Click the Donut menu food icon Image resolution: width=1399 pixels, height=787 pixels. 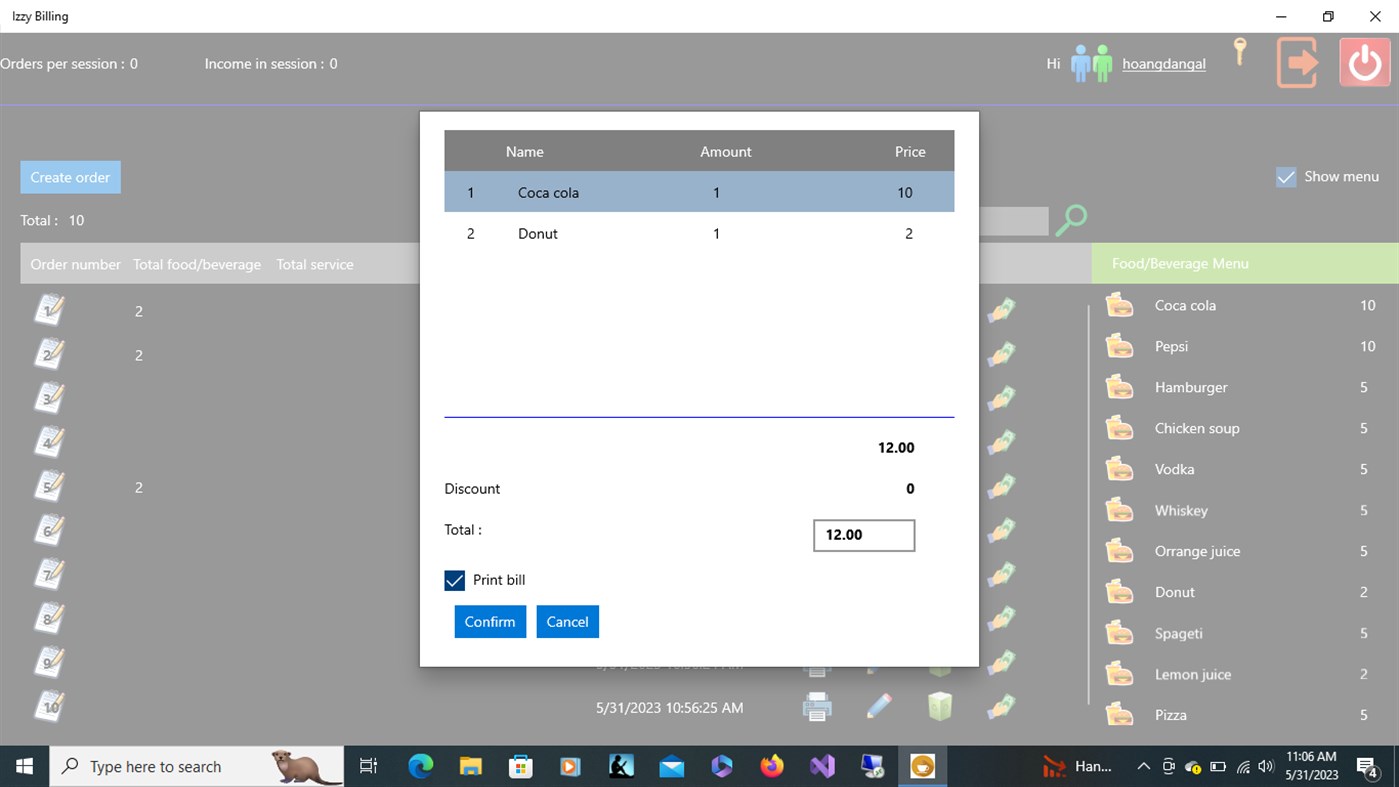pyautogui.click(x=1120, y=593)
